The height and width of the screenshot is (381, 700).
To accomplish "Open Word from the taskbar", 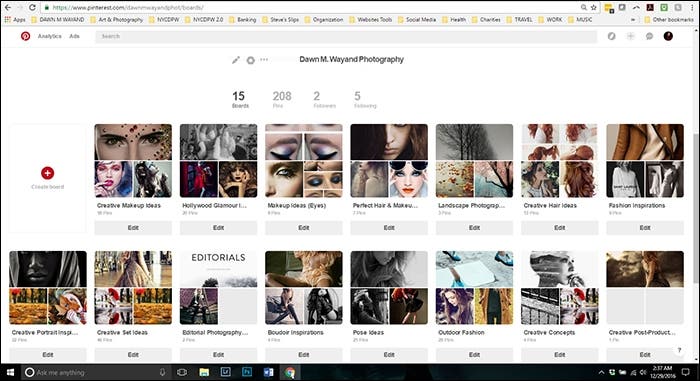I will pyautogui.click(x=268, y=372).
